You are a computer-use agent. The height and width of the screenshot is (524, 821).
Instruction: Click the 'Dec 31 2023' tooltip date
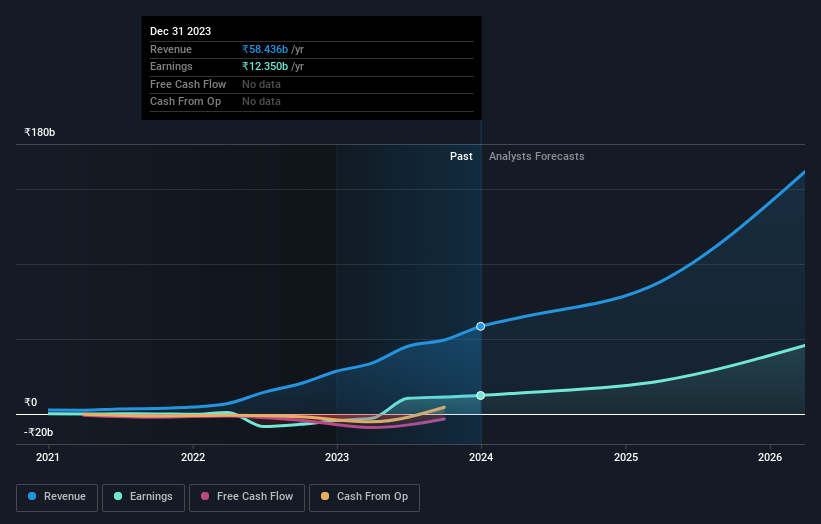click(180, 31)
